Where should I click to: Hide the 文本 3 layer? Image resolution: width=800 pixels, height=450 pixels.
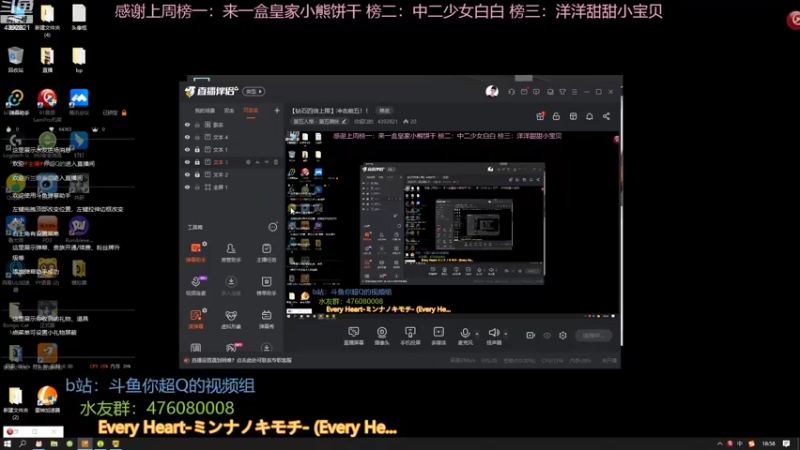coord(187,162)
